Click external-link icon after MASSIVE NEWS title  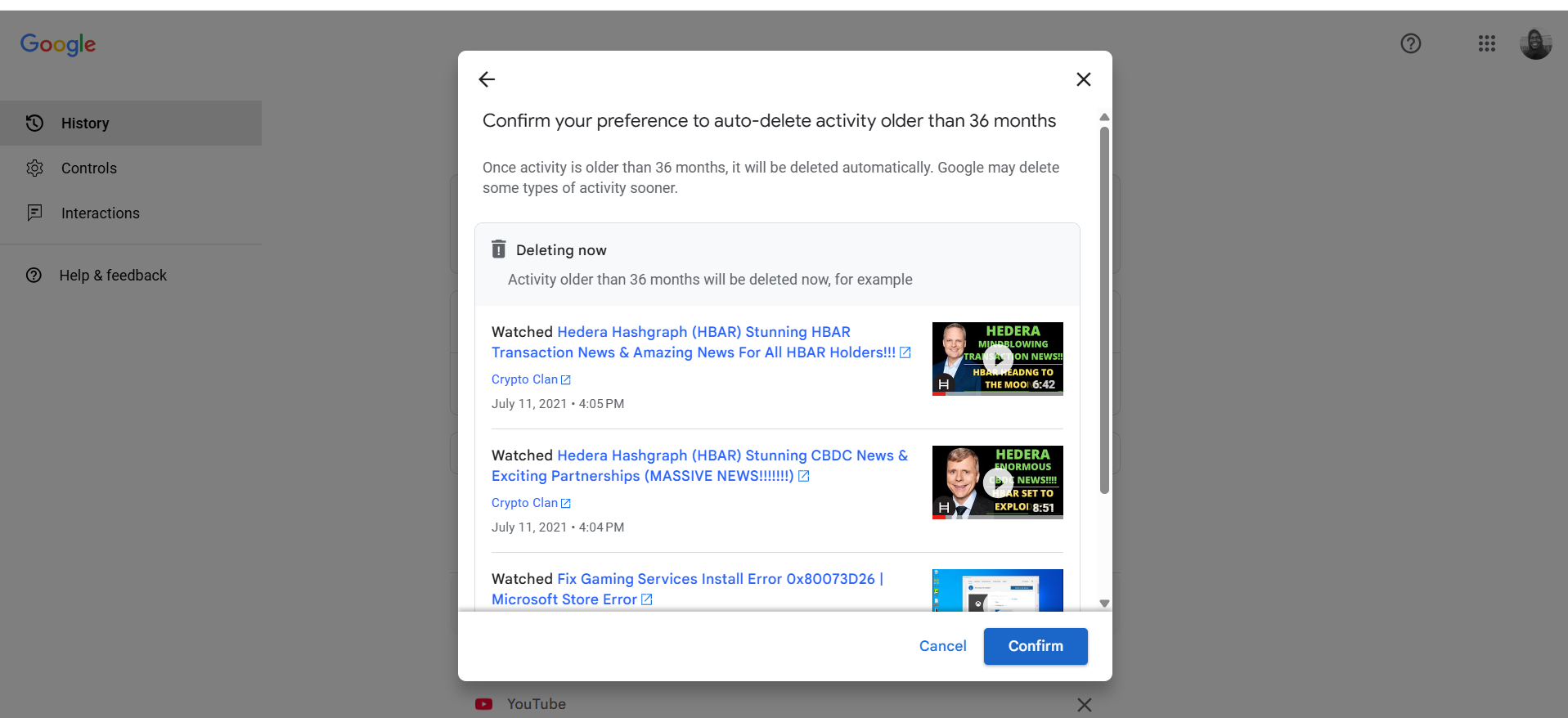[803, 476]
